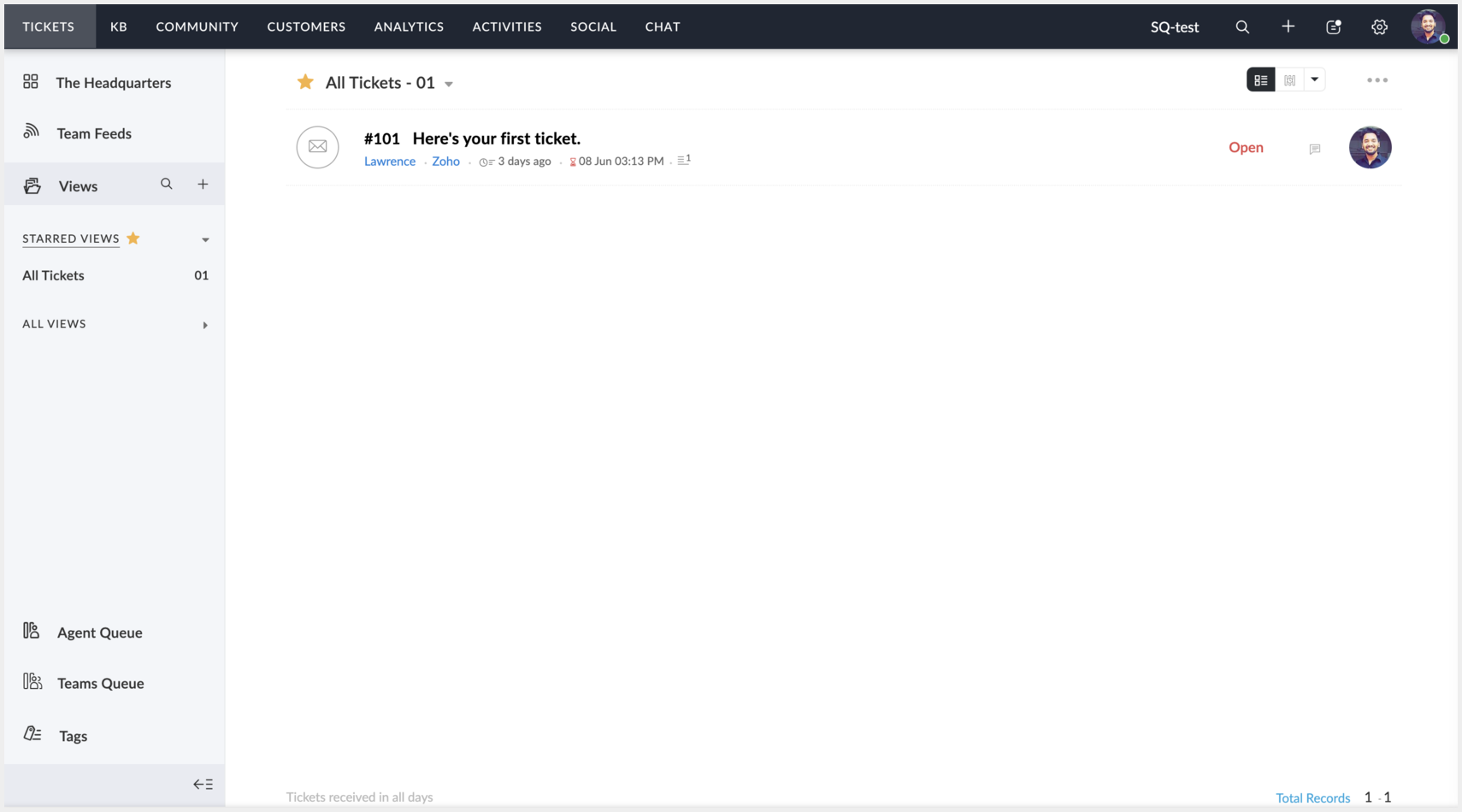Collapse the Starred Views section arrow

click(205, 240)
